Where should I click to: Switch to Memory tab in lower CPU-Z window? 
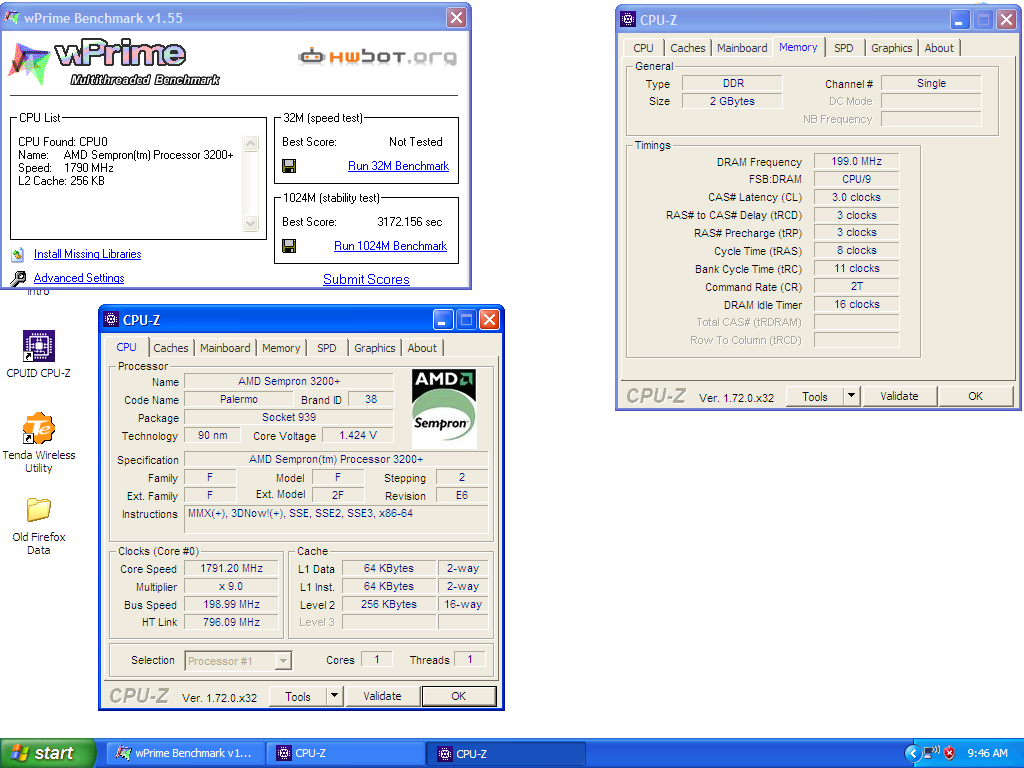coord(281,348)
